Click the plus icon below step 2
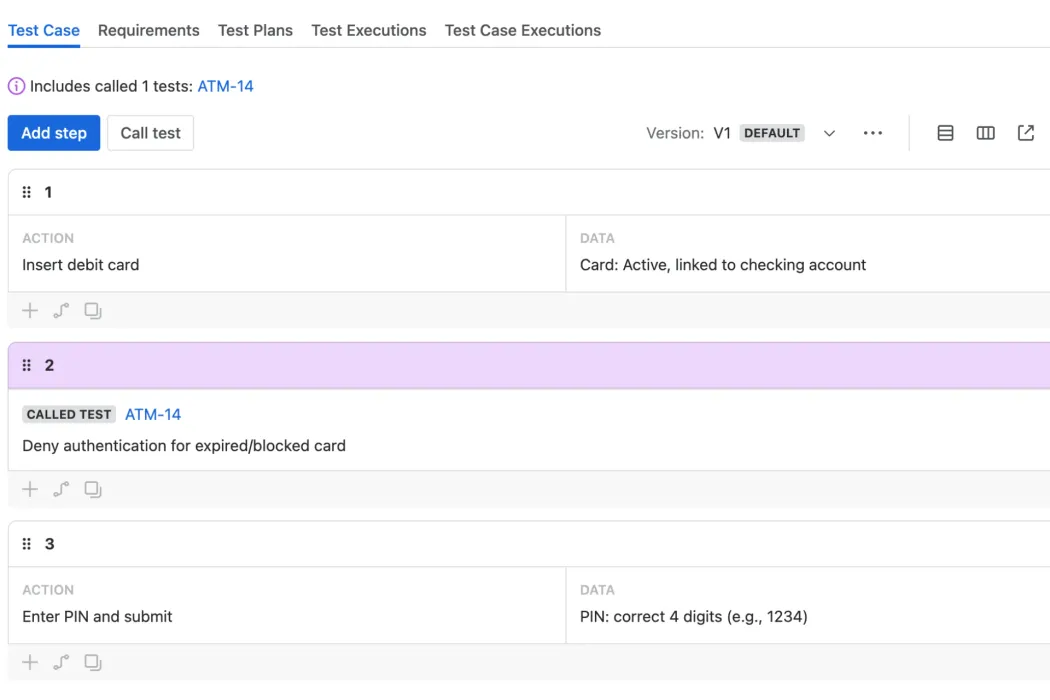This screenshot has height=700, width=1050. [x=30, y=489]
